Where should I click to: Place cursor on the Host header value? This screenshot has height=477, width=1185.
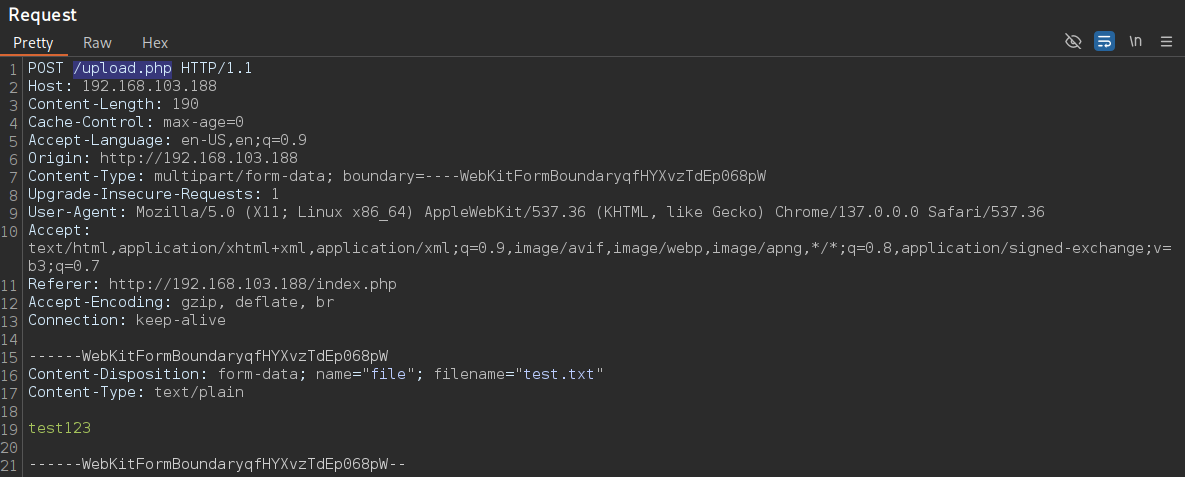point(149,86)
